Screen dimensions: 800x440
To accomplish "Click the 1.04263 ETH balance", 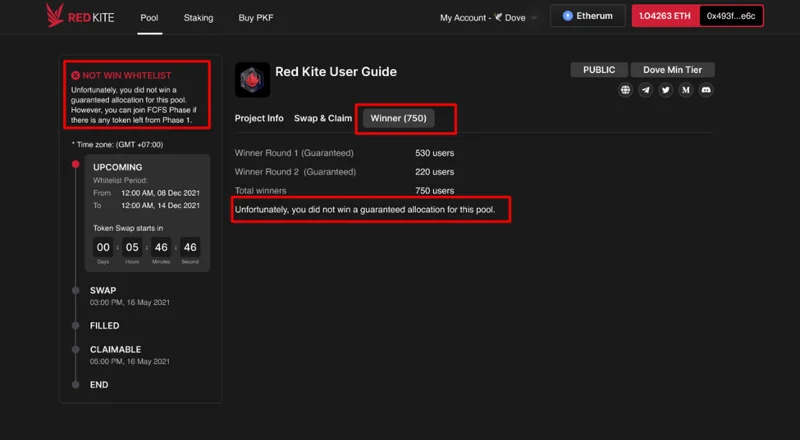I will [x=665, y=16].
